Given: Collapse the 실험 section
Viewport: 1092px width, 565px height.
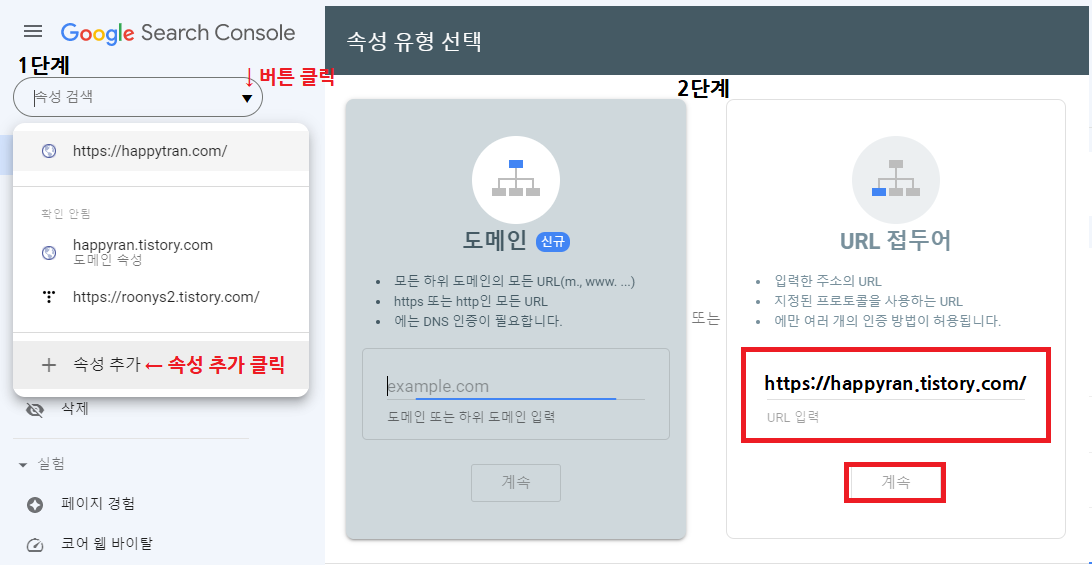Looking at the screenshot, I should 23,464.
